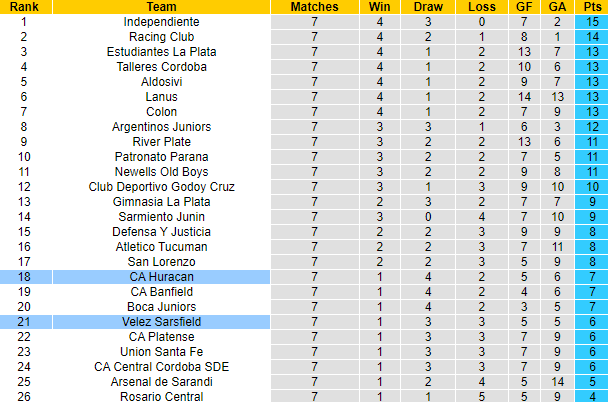Click the Team column header

pos(161,6)
